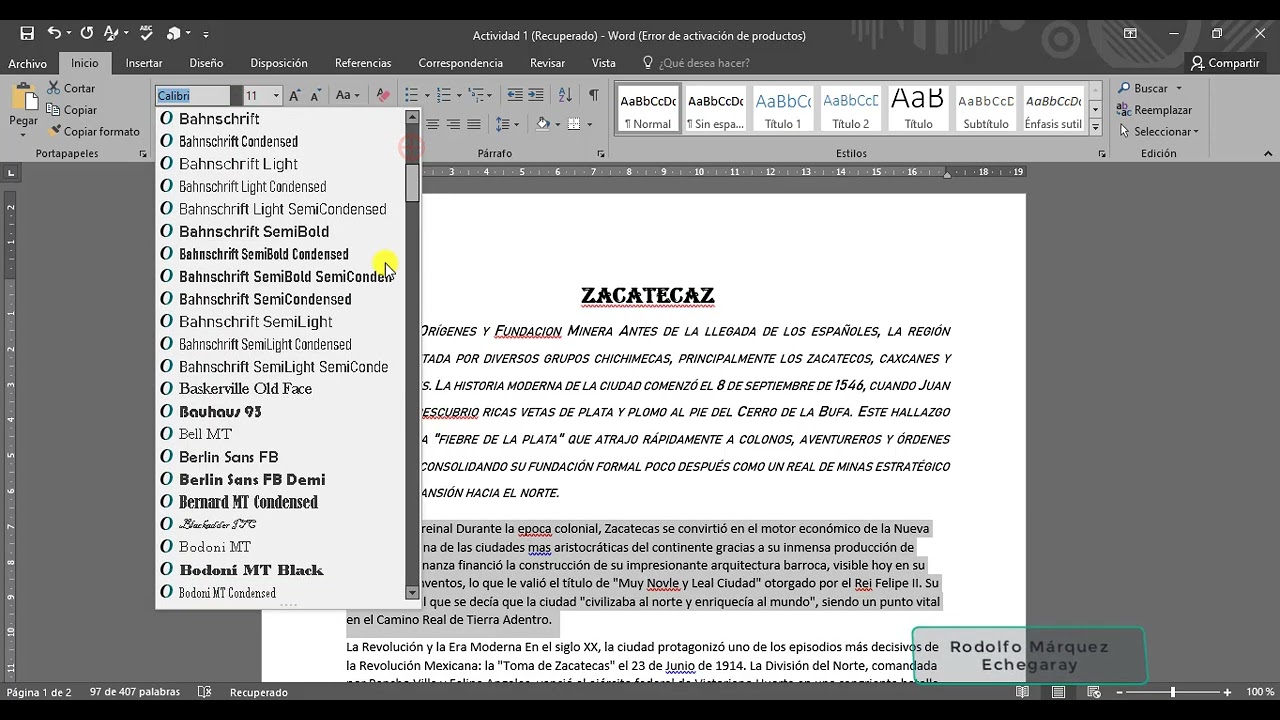Switch to Read Mode view in status bar
Viewport: 1280px width, 720px height.
click(x=1022, y=692)
